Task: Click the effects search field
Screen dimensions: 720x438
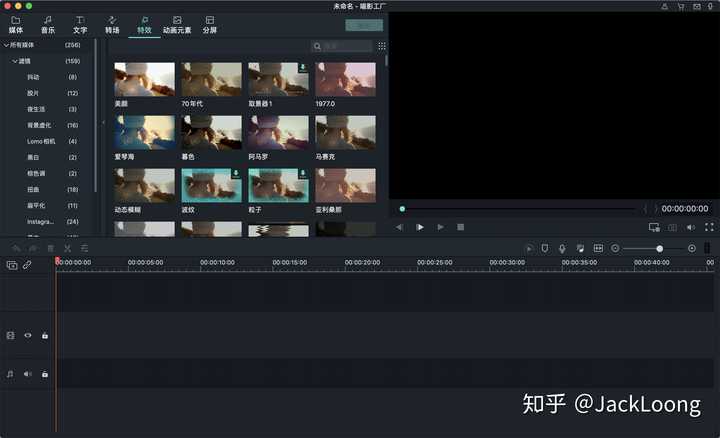Action: click(342, 46)
